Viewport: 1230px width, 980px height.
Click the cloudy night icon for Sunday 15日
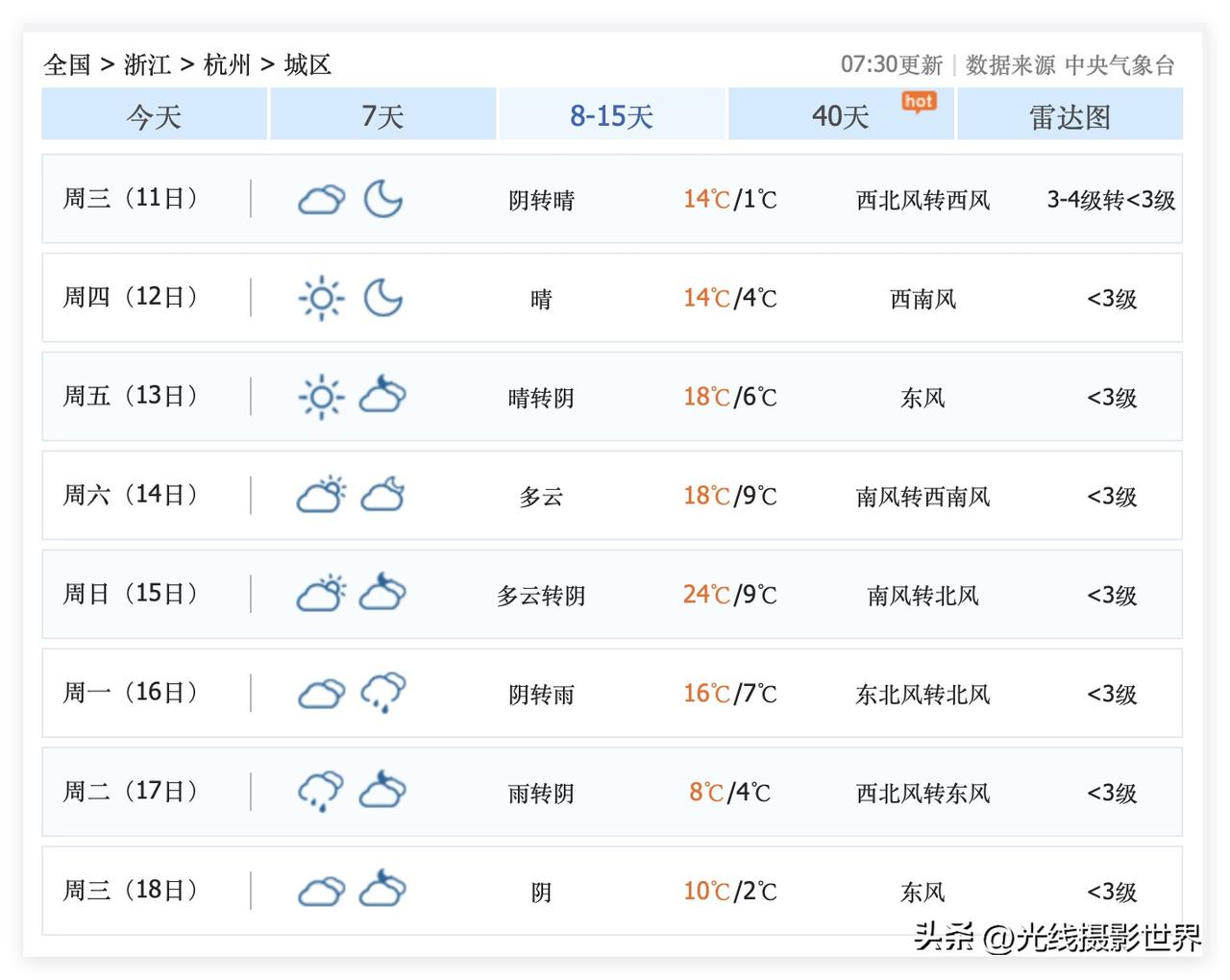382,593
